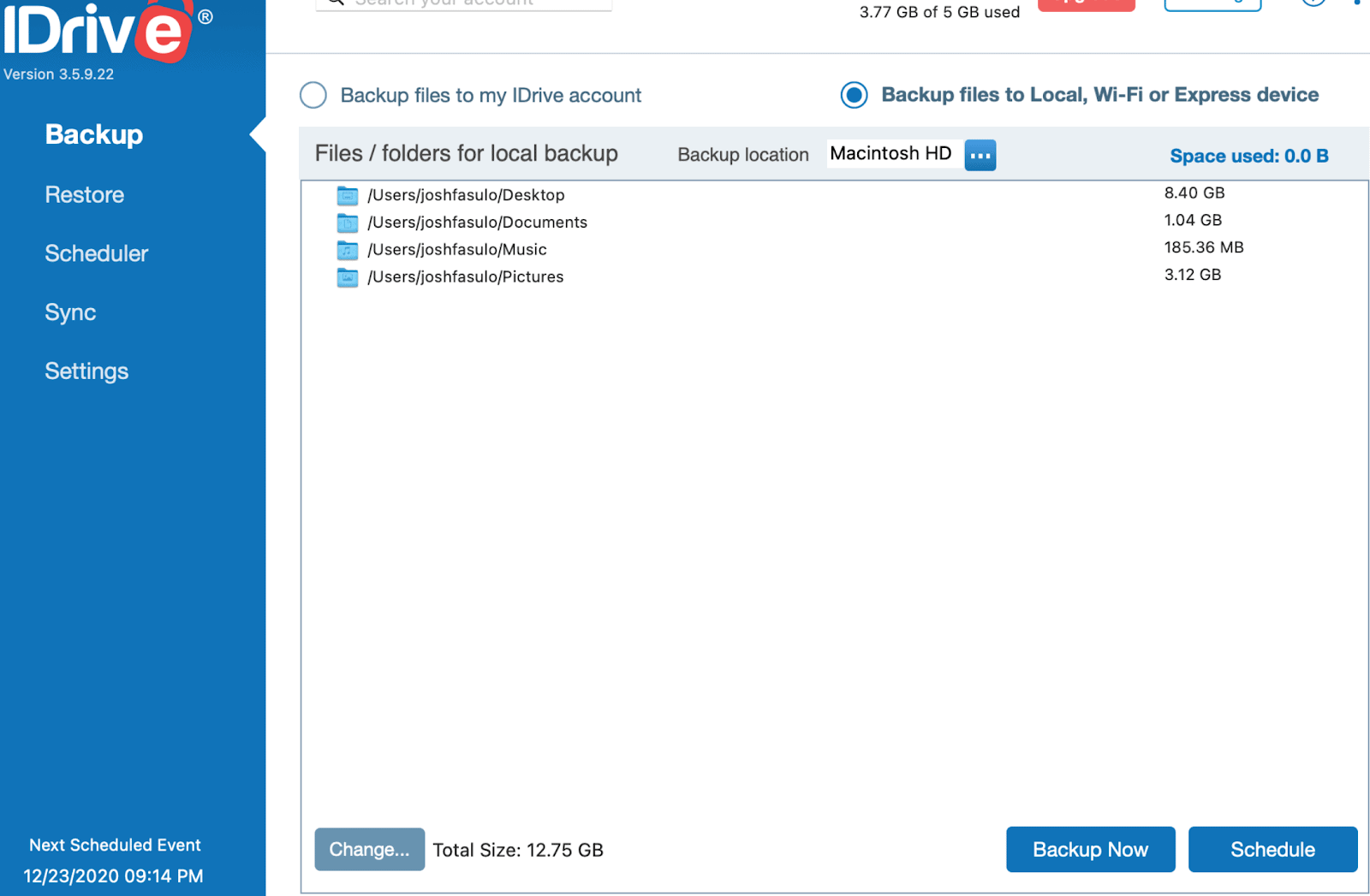Open the Restore section

click(85, 195)
